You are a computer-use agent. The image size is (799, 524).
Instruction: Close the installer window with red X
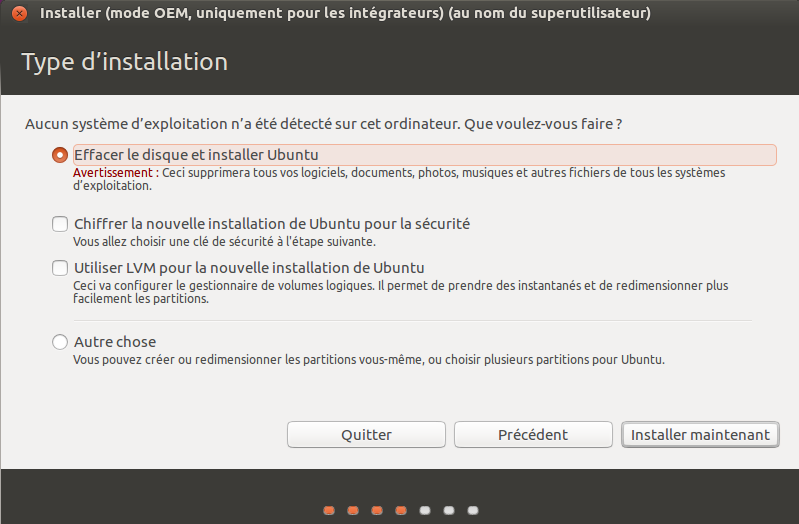point(19,13)
